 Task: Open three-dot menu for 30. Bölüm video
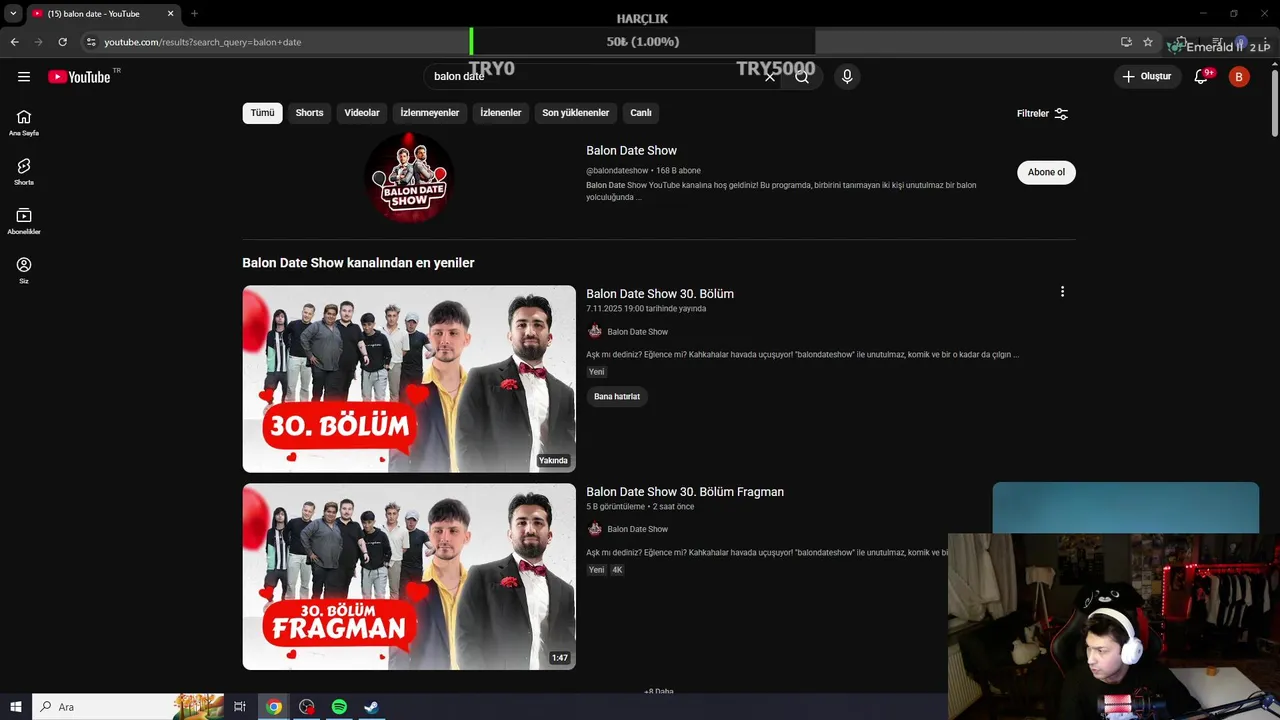click(1062, 292)
